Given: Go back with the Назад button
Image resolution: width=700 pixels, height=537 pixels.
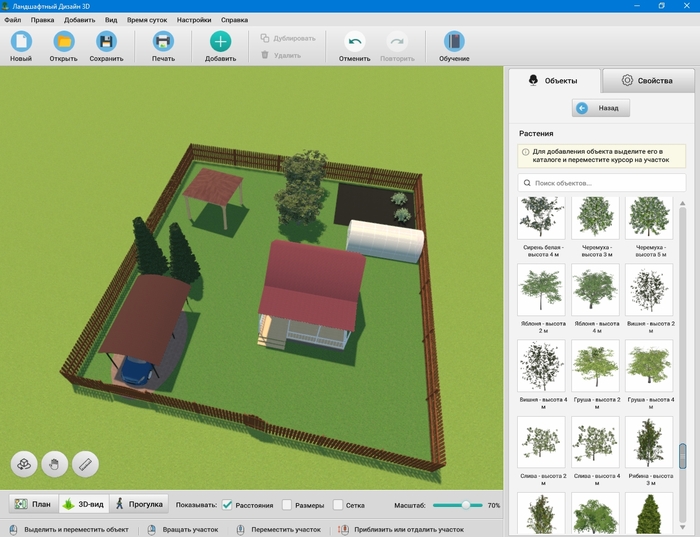Looking at the screenshot, I should point(601,108).
